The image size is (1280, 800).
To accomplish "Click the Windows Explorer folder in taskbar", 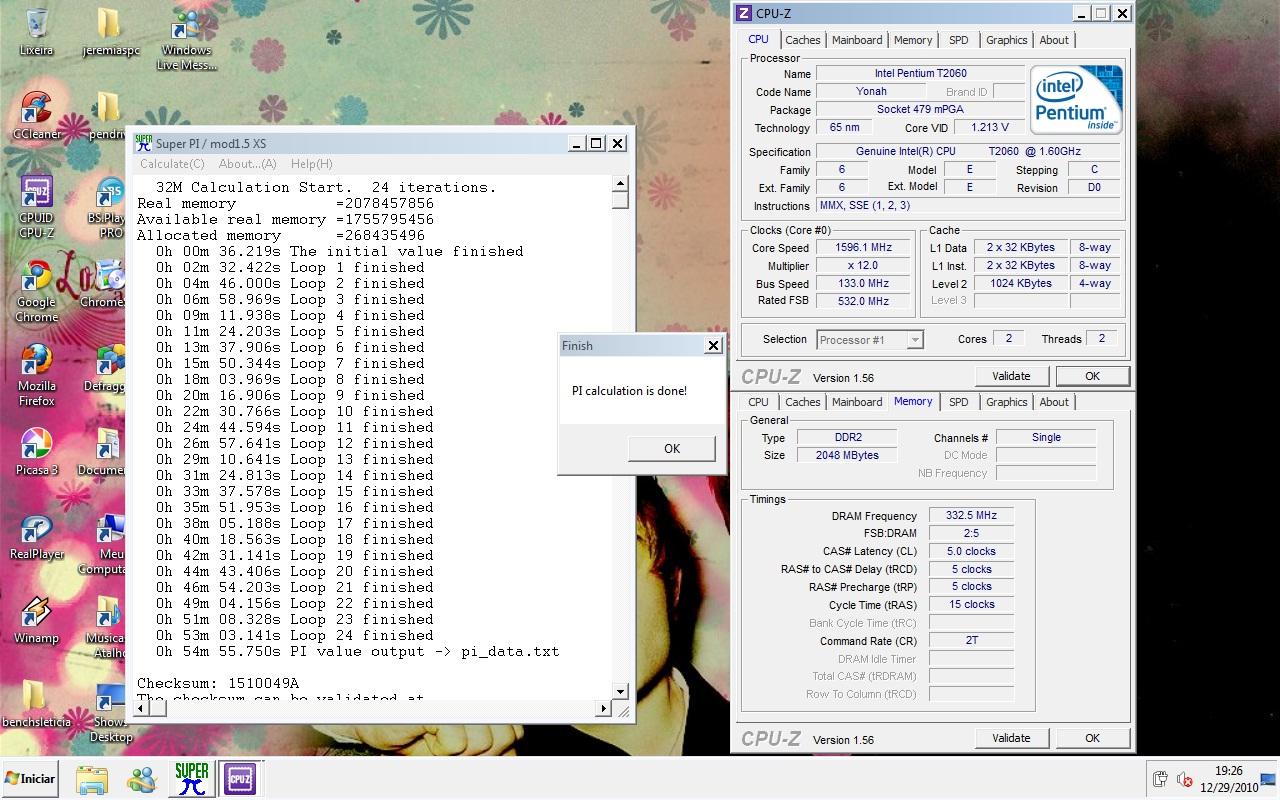I will 92,778.
